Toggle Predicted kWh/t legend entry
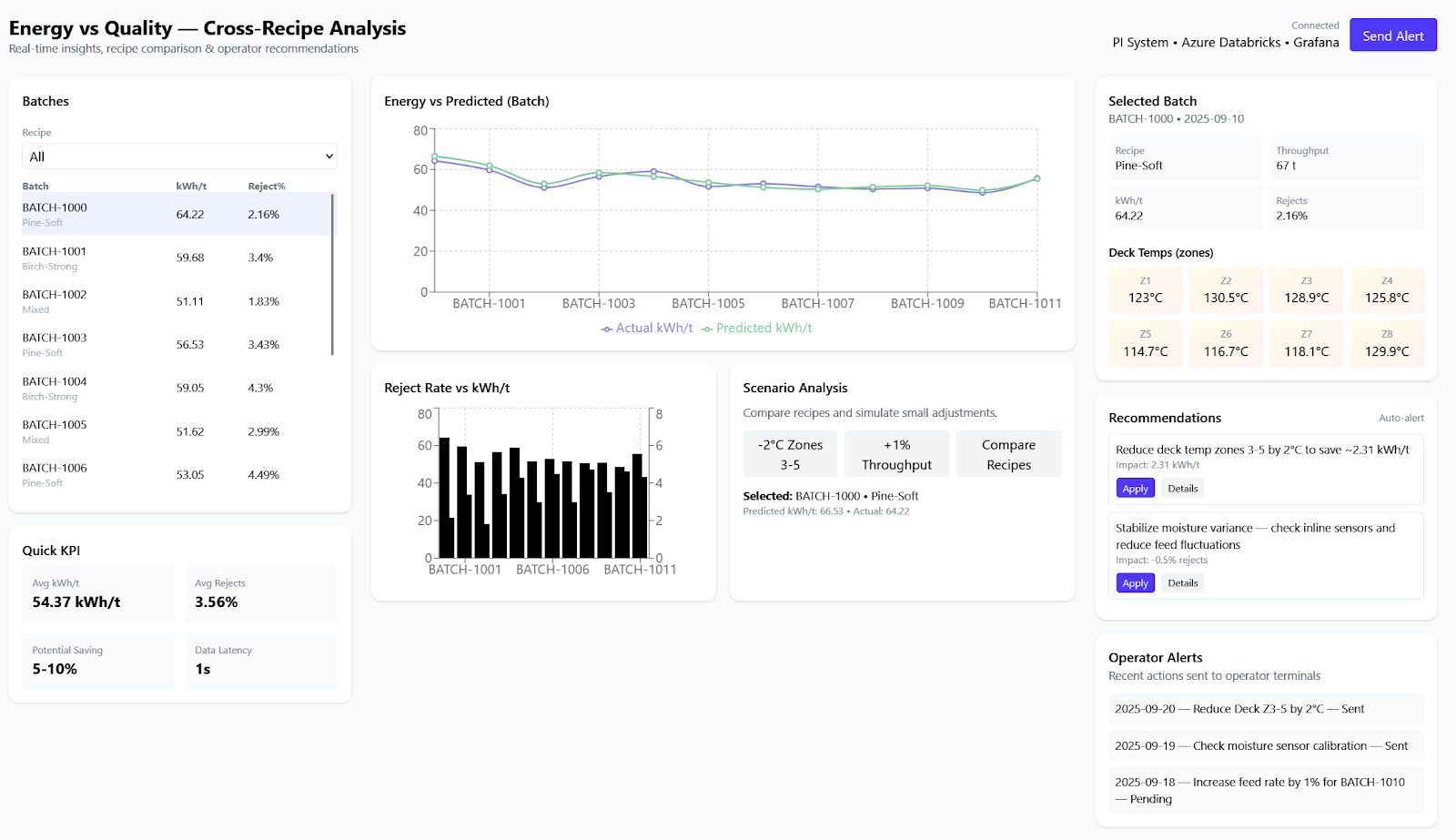Screen dimensions: 1456x840 click(756, 328)
